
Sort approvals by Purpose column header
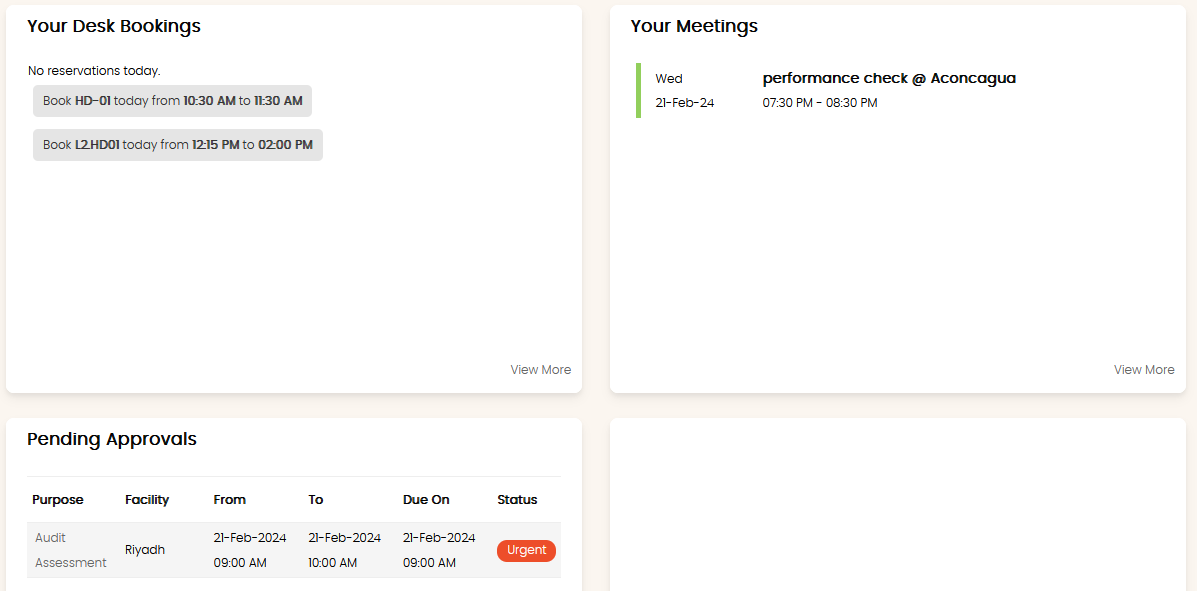pos(58,500)
